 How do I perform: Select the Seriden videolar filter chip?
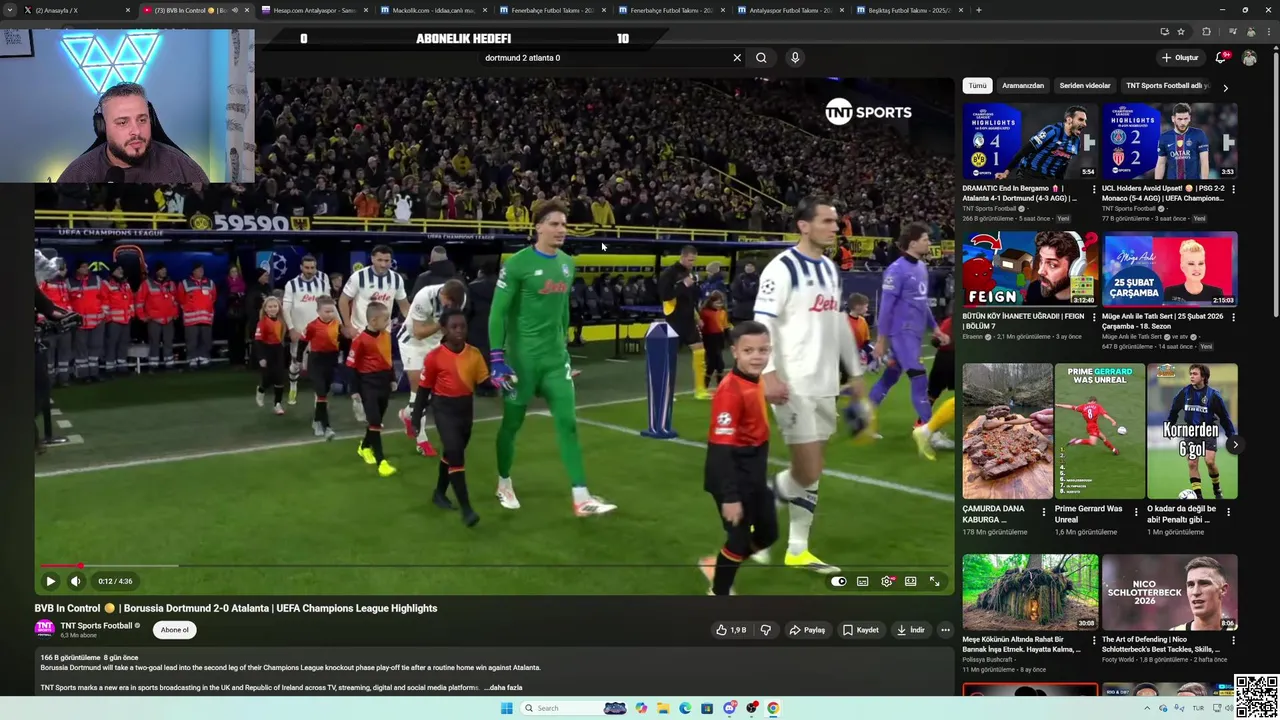1085,86
